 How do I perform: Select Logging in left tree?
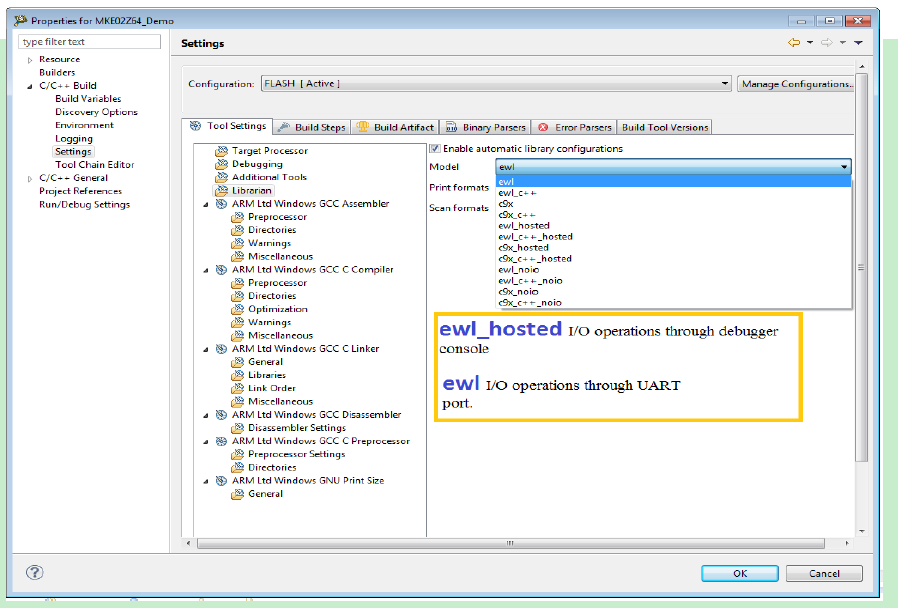[x=73, y=139]
